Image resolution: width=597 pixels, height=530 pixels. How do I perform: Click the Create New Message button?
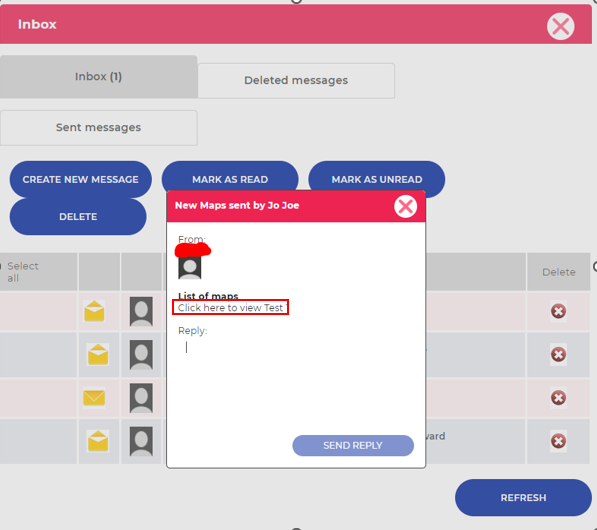coord(80,179)
